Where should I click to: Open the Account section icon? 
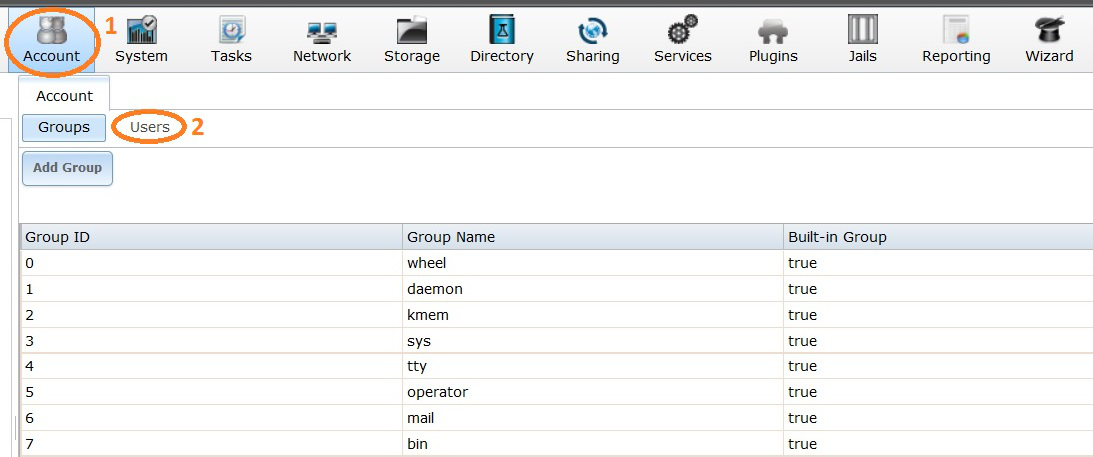click(51, 30)
